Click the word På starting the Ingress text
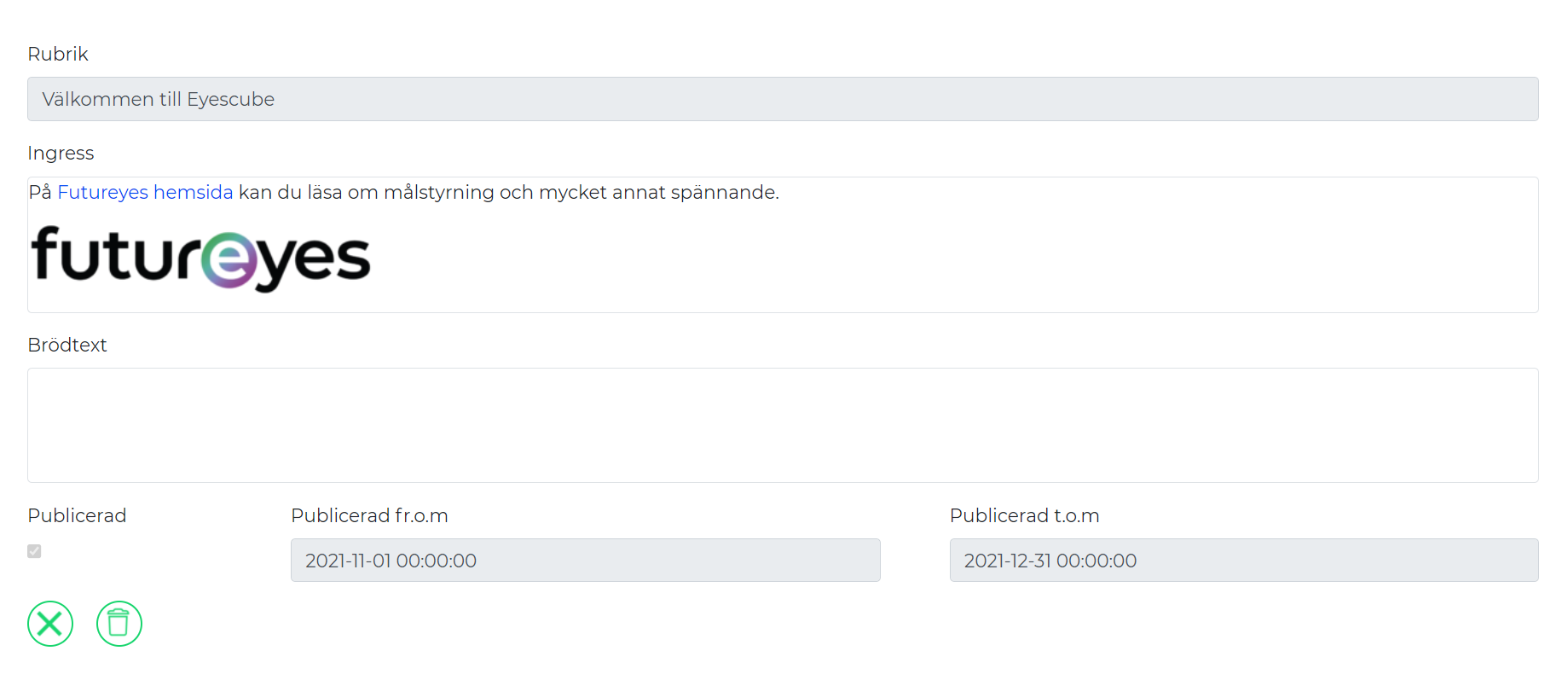1568x680 pixels. click(40, 192)
